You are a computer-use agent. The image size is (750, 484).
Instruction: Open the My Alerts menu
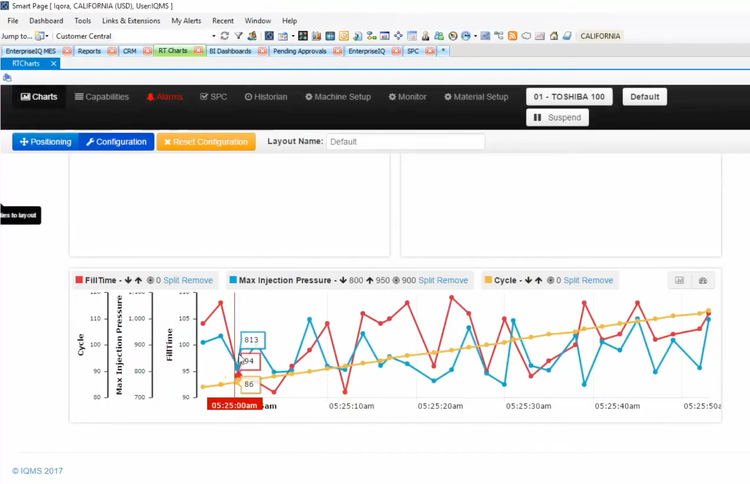[186, 21]
